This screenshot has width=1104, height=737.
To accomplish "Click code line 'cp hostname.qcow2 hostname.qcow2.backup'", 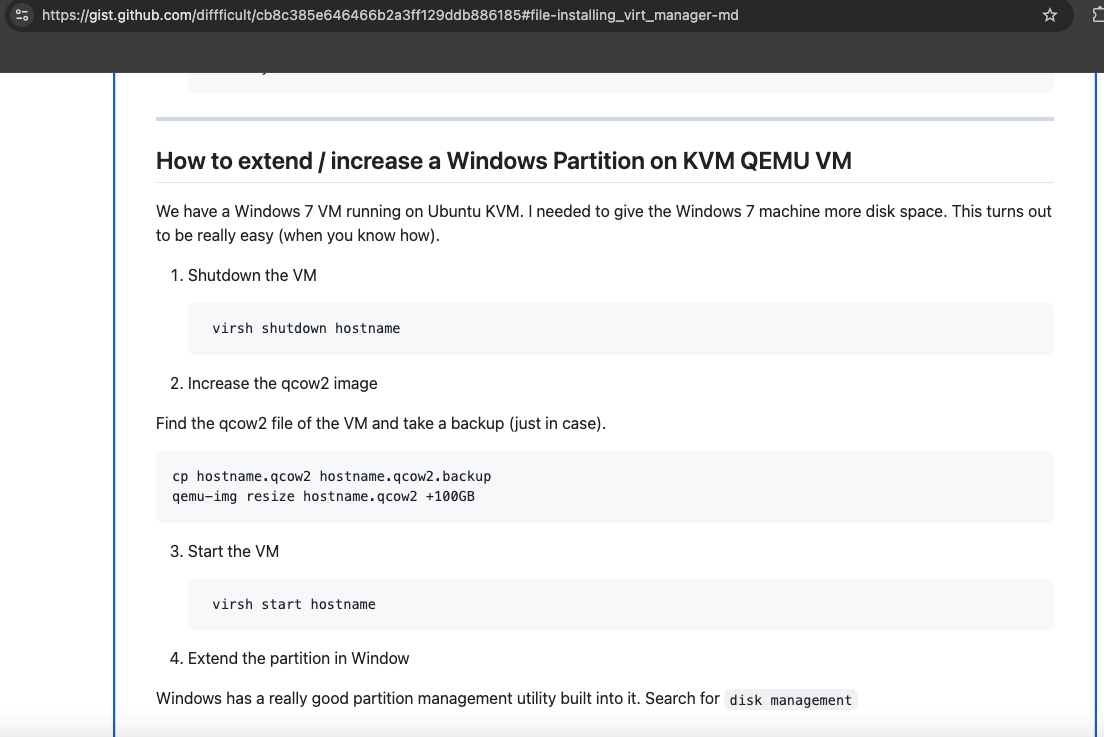I will coord(332,477).
